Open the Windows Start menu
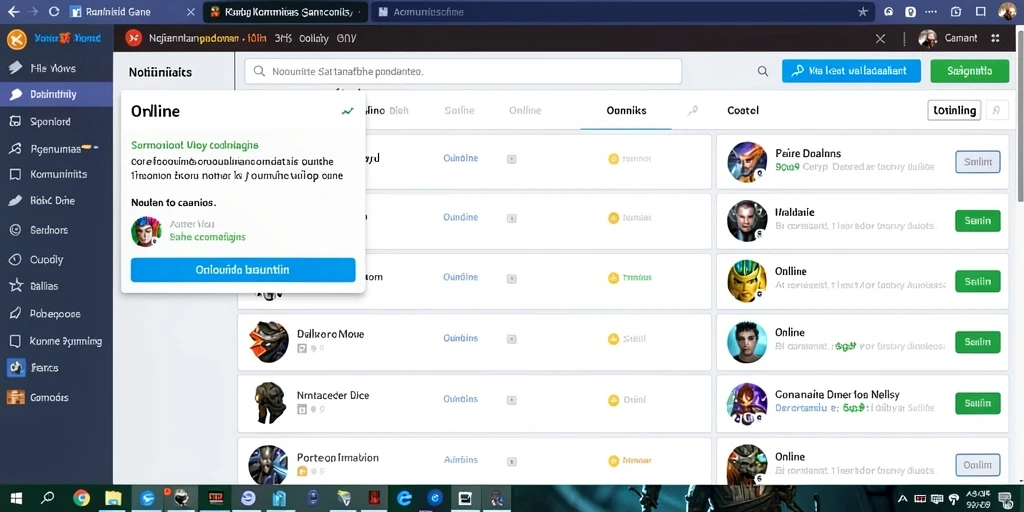The height and width of the screenshot is (512, 1024). click(x=16, y=498)
